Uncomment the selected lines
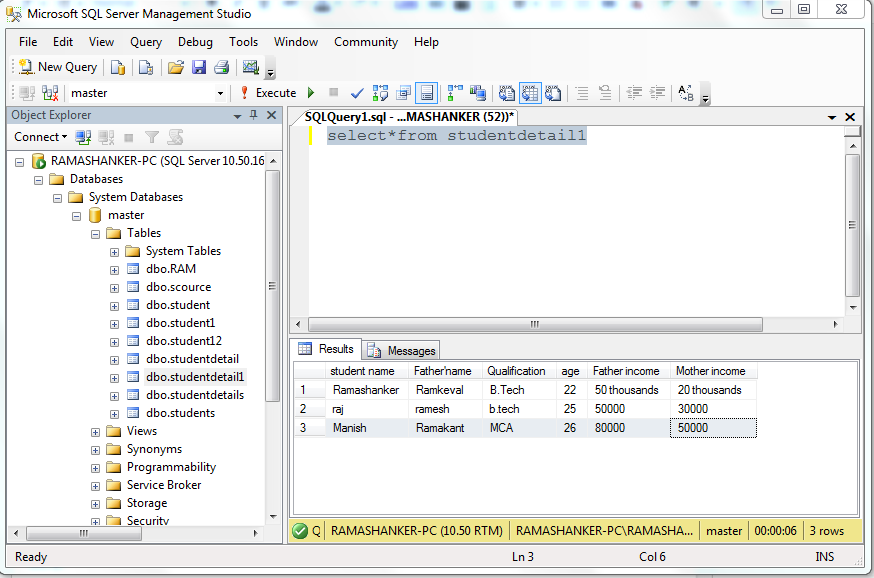Viewport: 874px width, 578px height. [605, 93]
